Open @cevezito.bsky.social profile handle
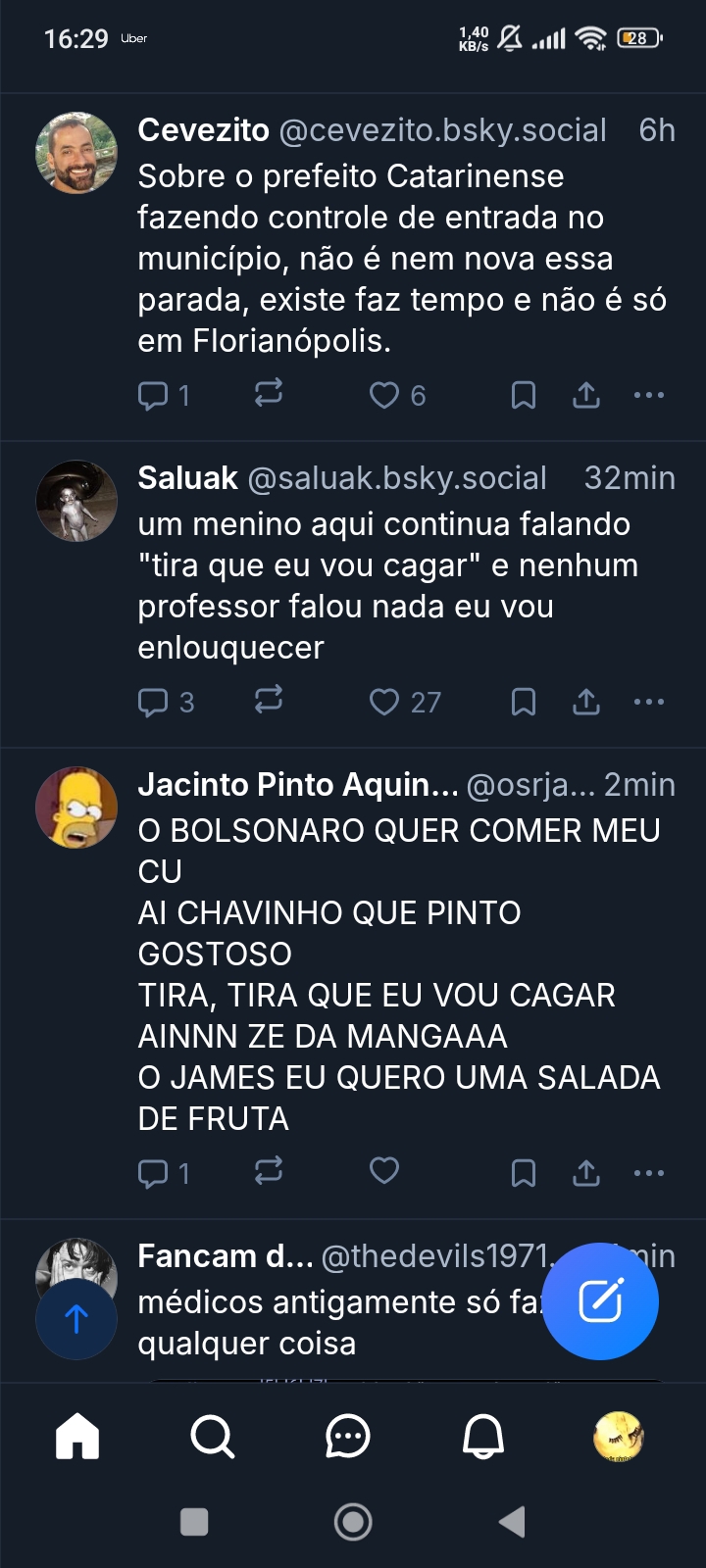The width and height of the screenshot is (706, 1568). [443, 130]
